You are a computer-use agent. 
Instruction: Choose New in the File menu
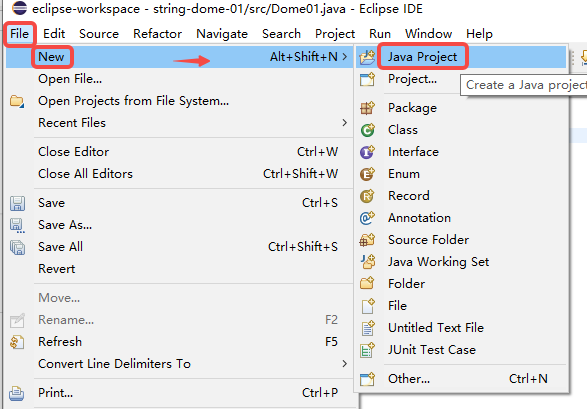180,57
